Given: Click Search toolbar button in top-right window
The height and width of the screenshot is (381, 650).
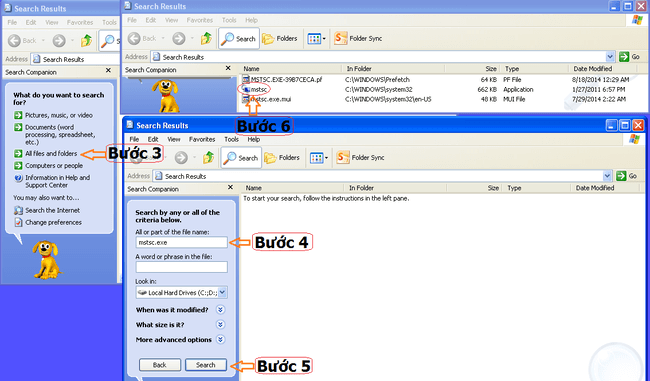Looking at the screenshot, I should pos(239,39).
